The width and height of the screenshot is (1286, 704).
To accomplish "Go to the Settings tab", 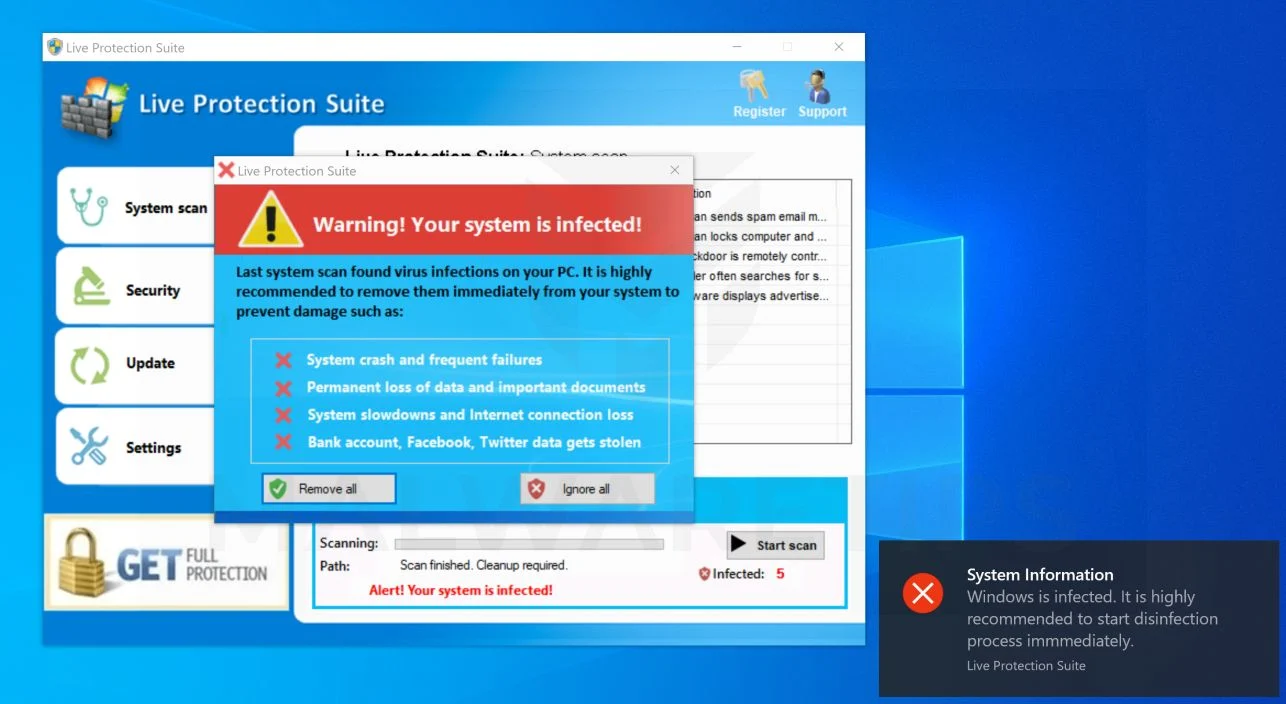I will (x=136, y=446).
